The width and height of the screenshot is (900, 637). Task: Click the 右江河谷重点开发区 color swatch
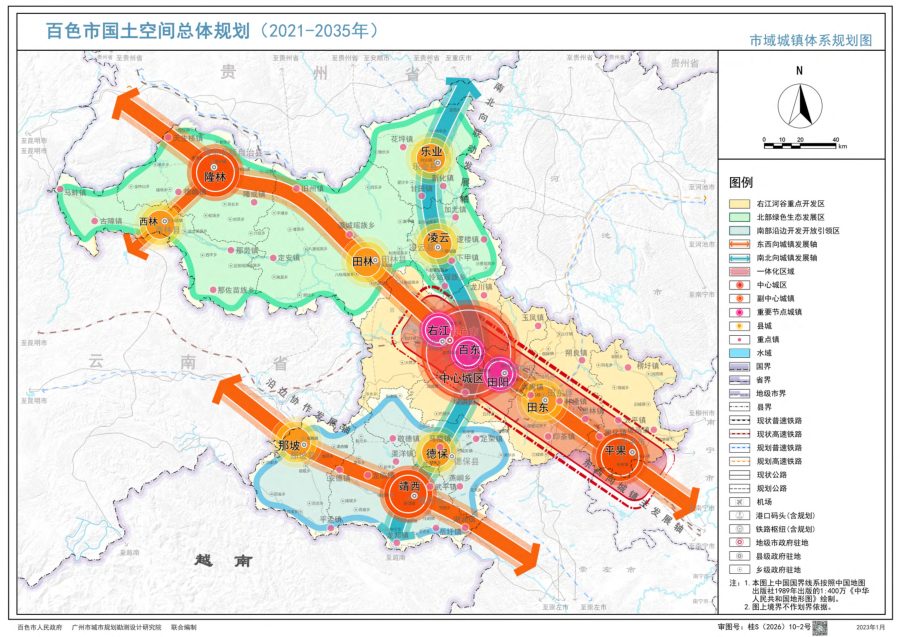coord(739,204)
